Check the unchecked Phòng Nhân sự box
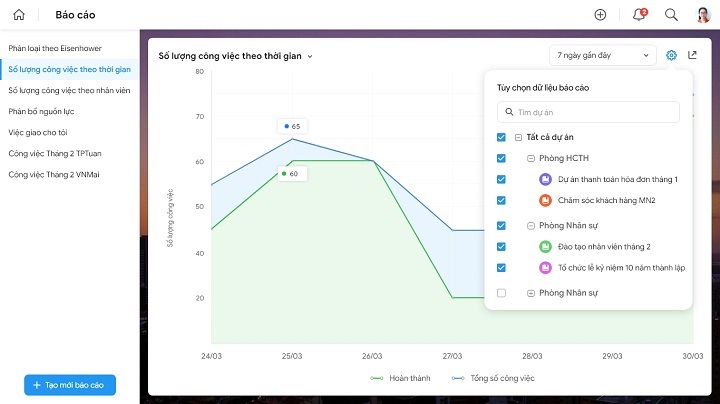720x404 pixels. tap(501, 293)
